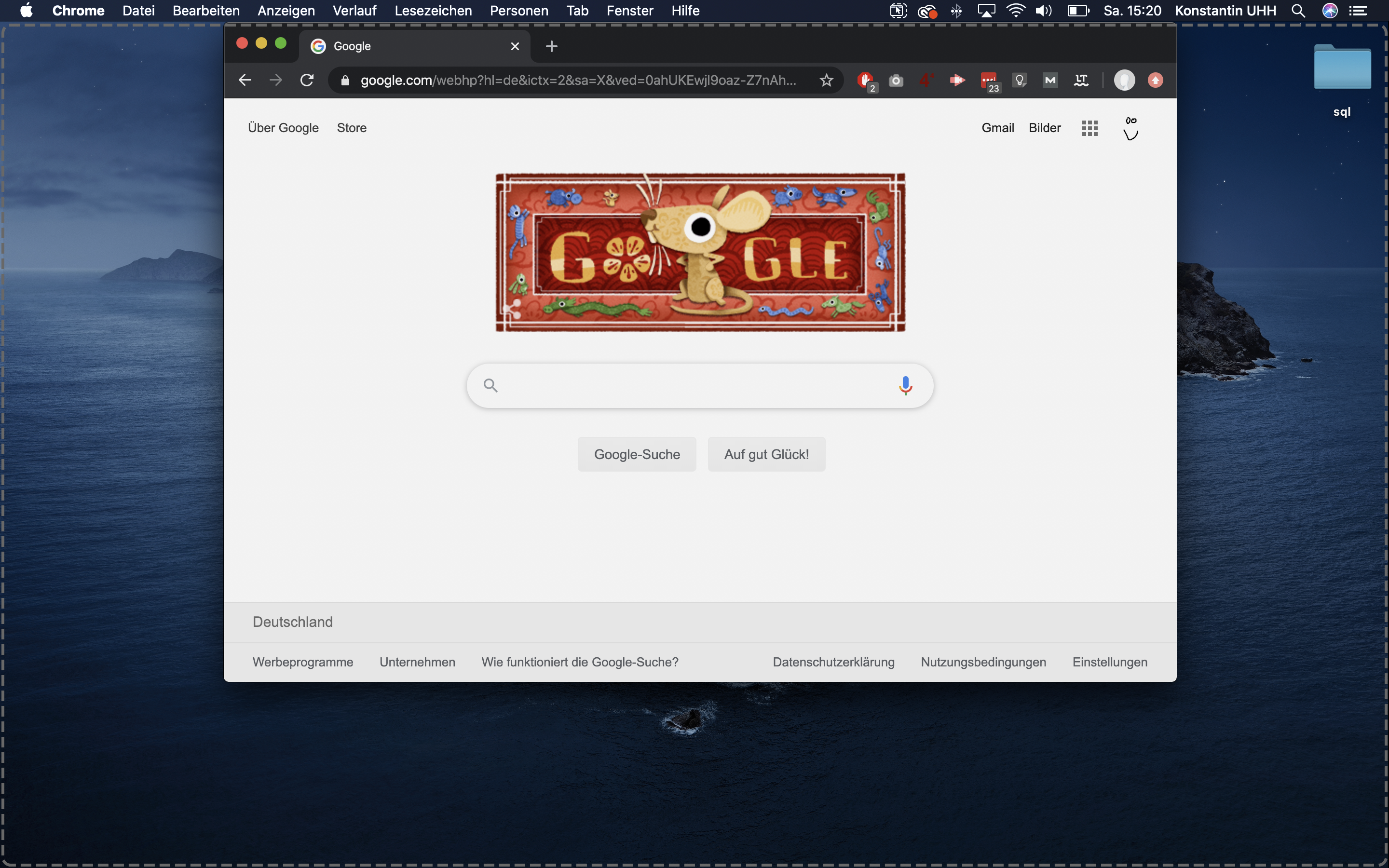Click the AdBlock stop-hand extension icon

pos(865,81)
